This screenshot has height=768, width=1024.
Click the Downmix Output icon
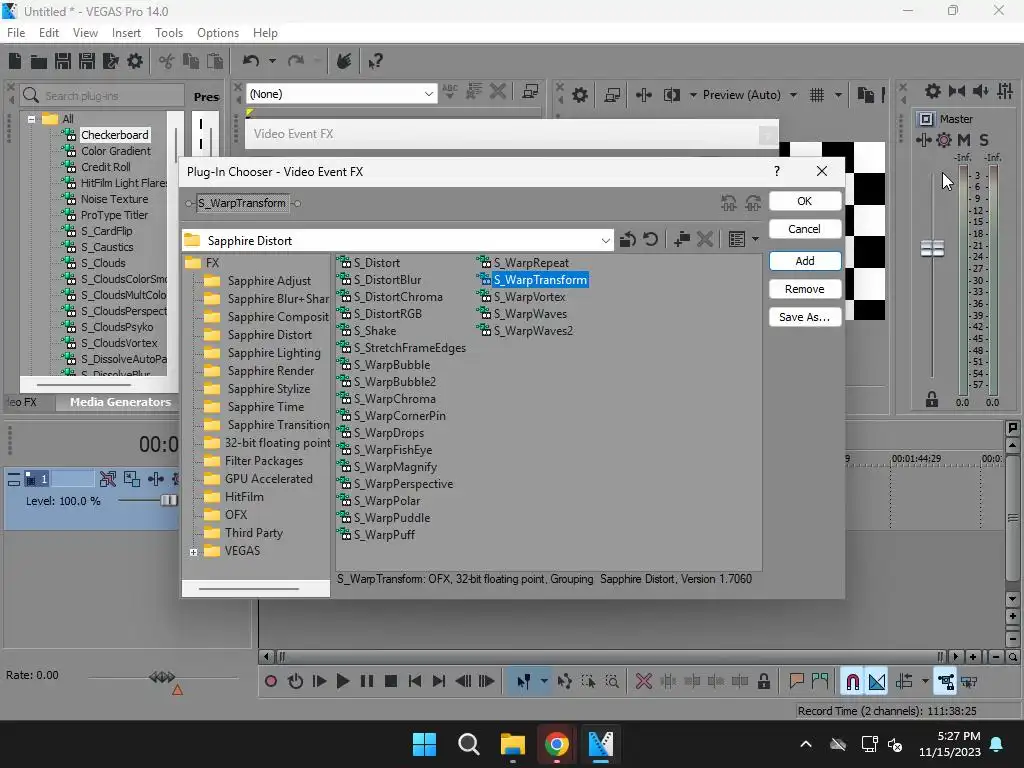coord(957,91)
